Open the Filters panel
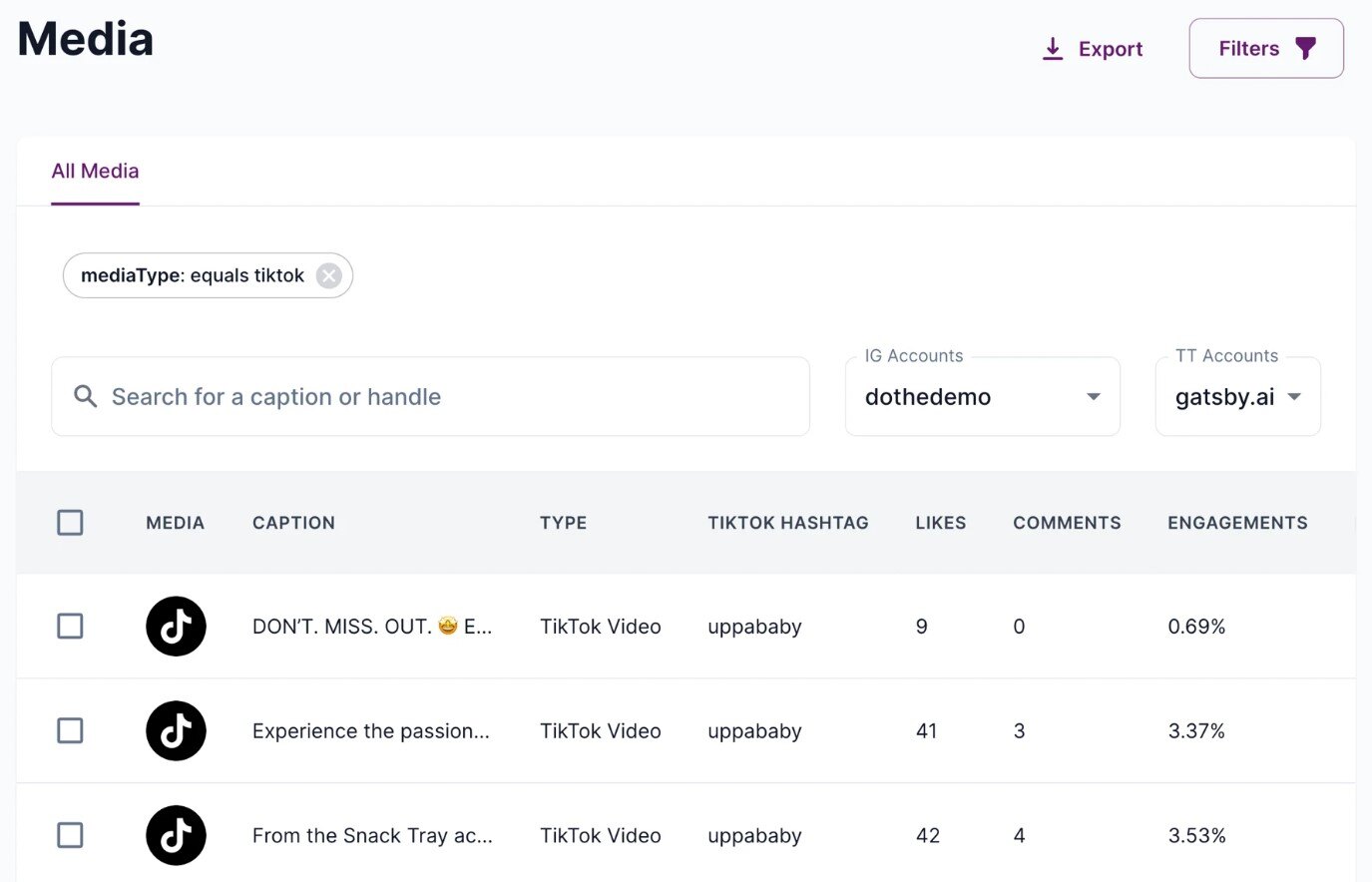The image size is (1372, 882). (x=1265, y=47)
